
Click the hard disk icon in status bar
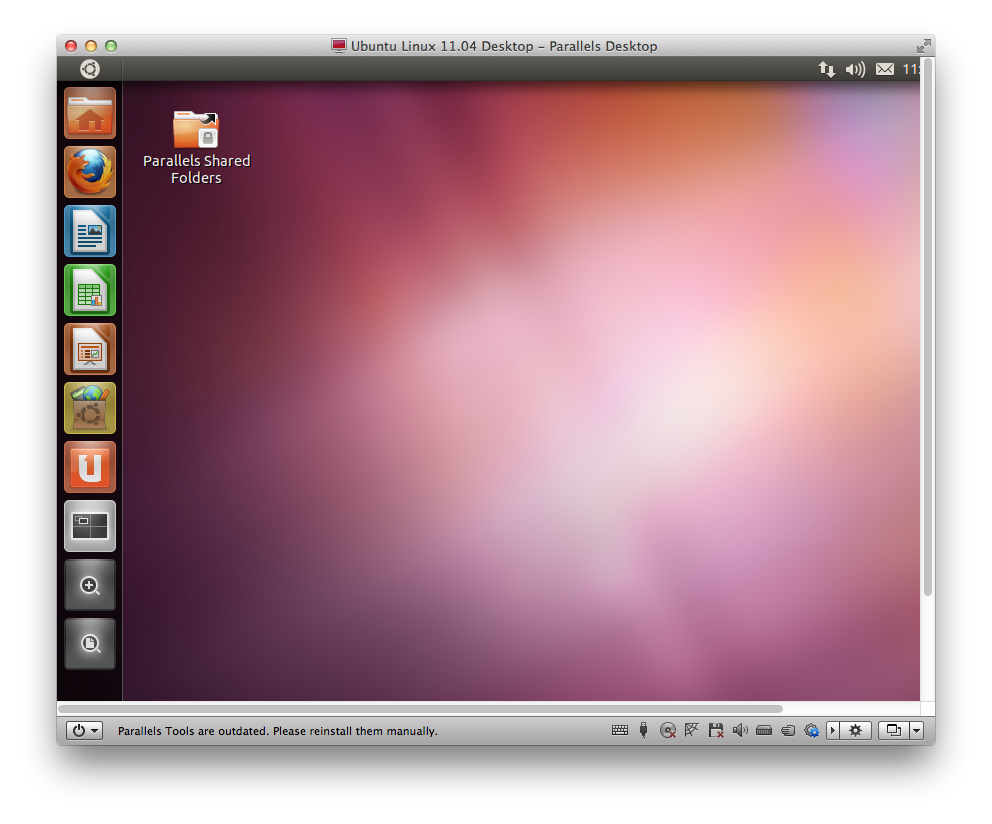pyautogui.click(x=764, y=730)
